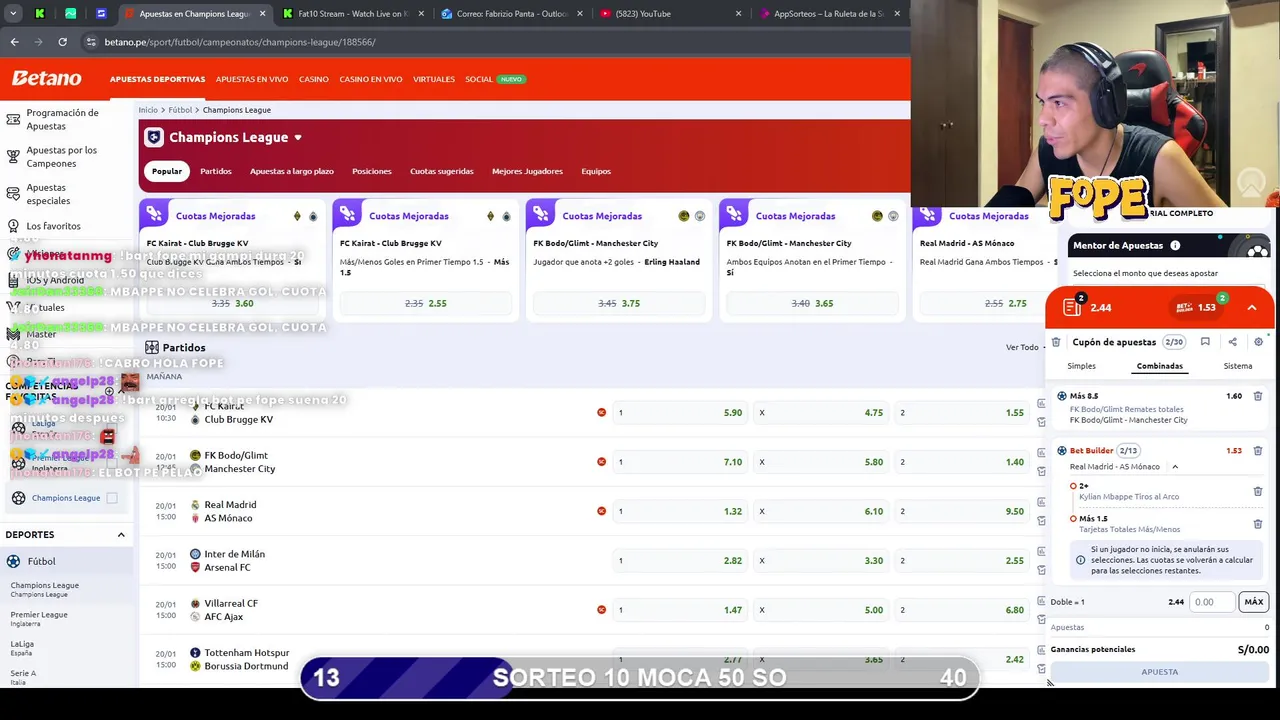
Task: Open Mentor de Apuestas info icon
Action: pyautogui.click(x=1175, y=246)
